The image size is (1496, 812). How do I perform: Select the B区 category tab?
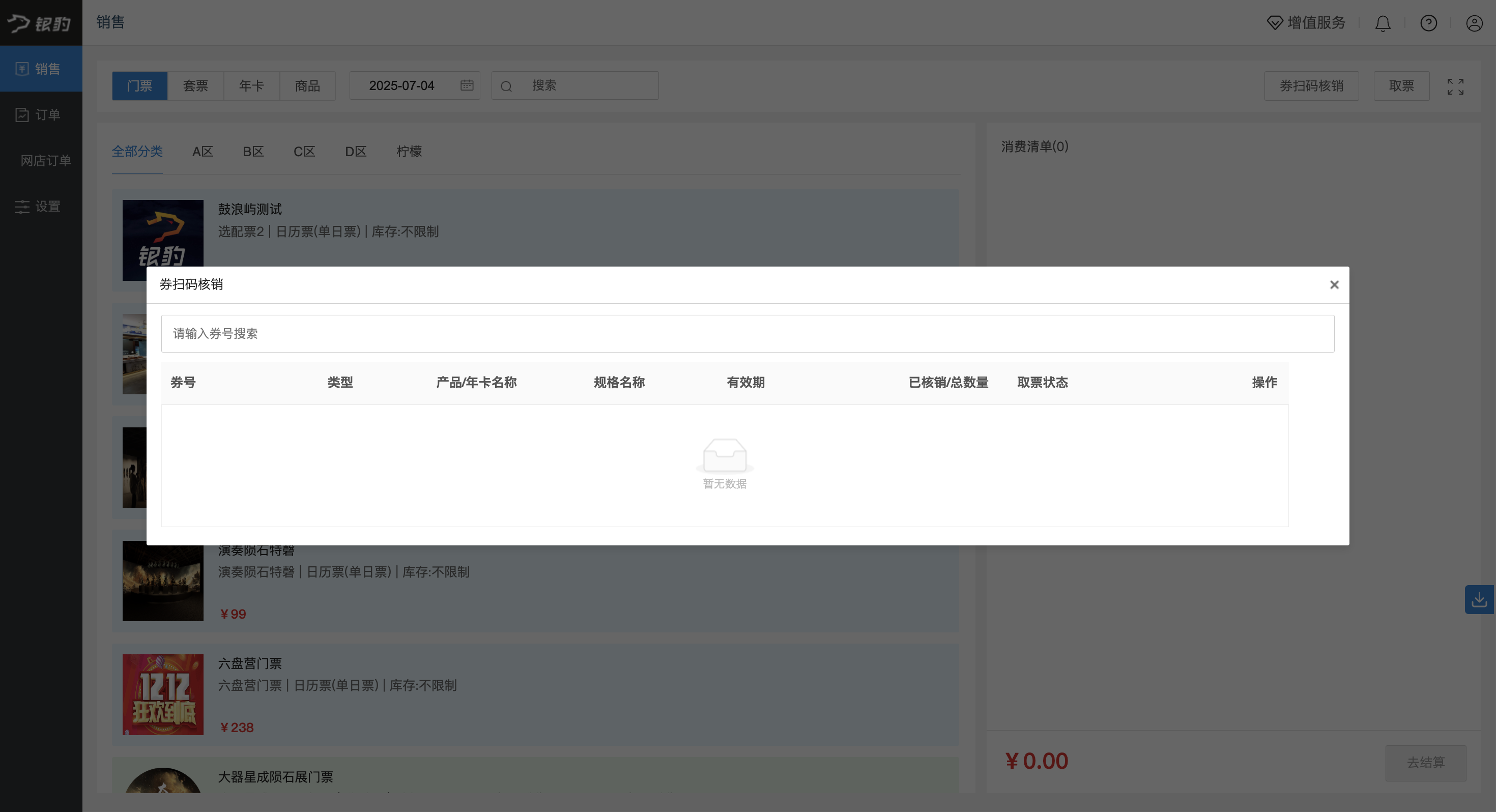[x=253, y=151]
